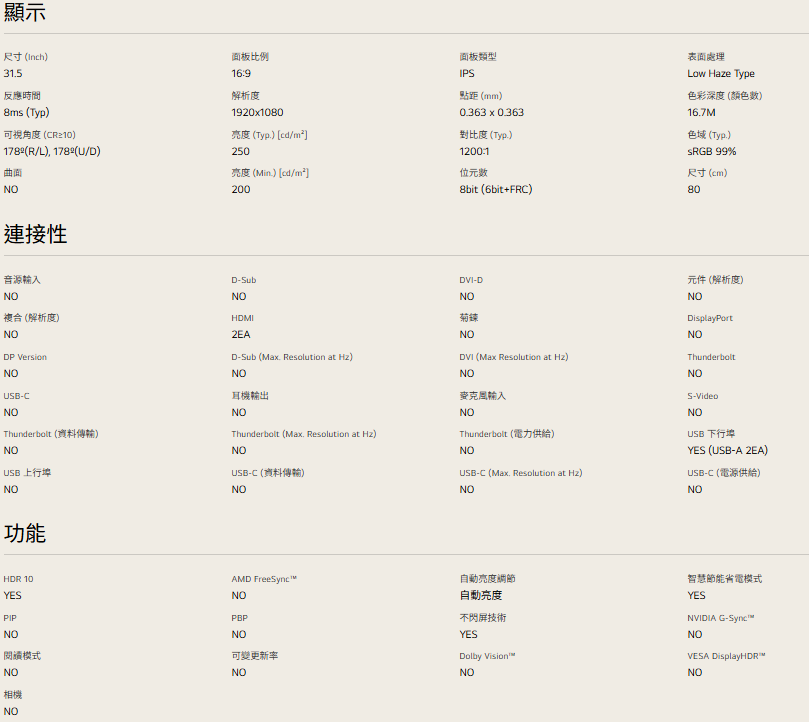The width and height of the screenshot is (809, 722).
Task: Select the 8bit (6bit+FRC) value
Action: point(495,190)
